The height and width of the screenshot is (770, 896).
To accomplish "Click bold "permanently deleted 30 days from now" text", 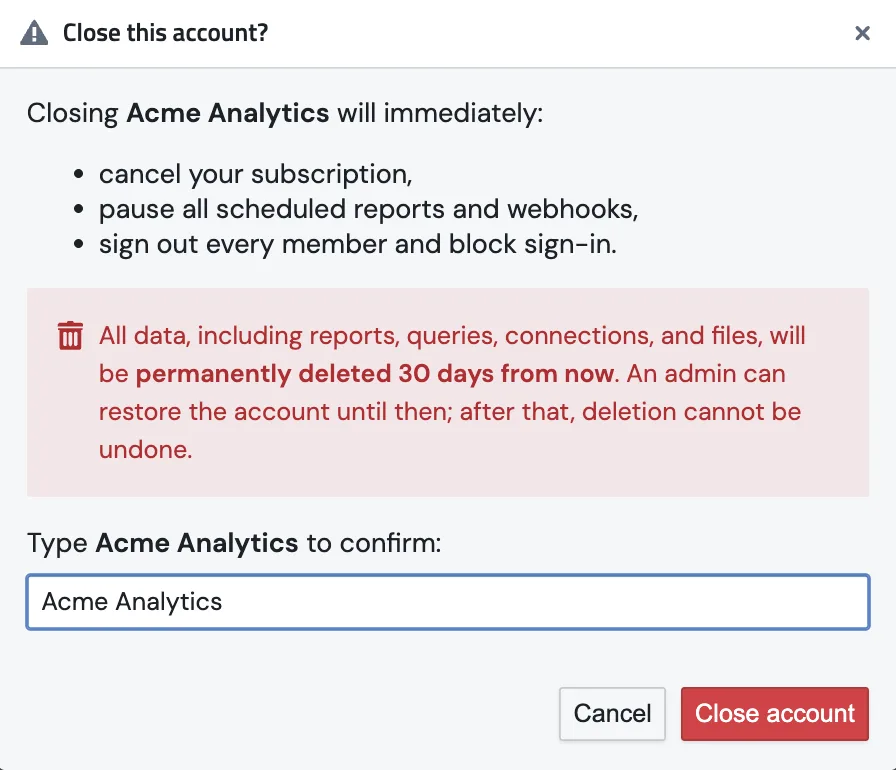I will click(x=375, y=374).
